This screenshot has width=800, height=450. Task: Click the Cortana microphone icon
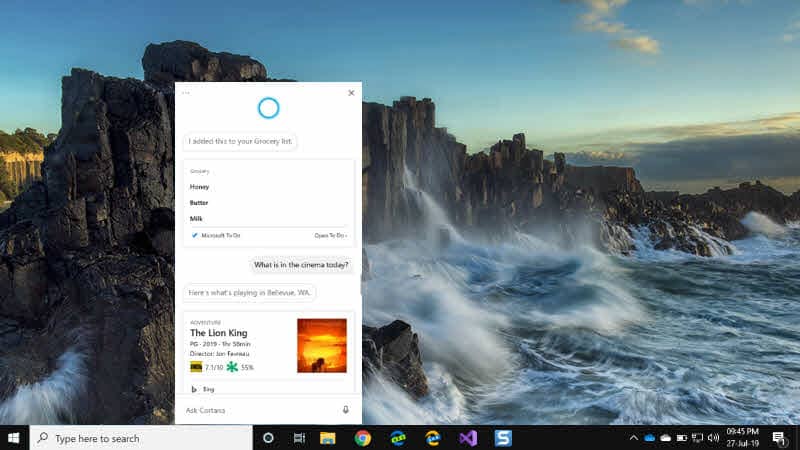pos(345,410)
